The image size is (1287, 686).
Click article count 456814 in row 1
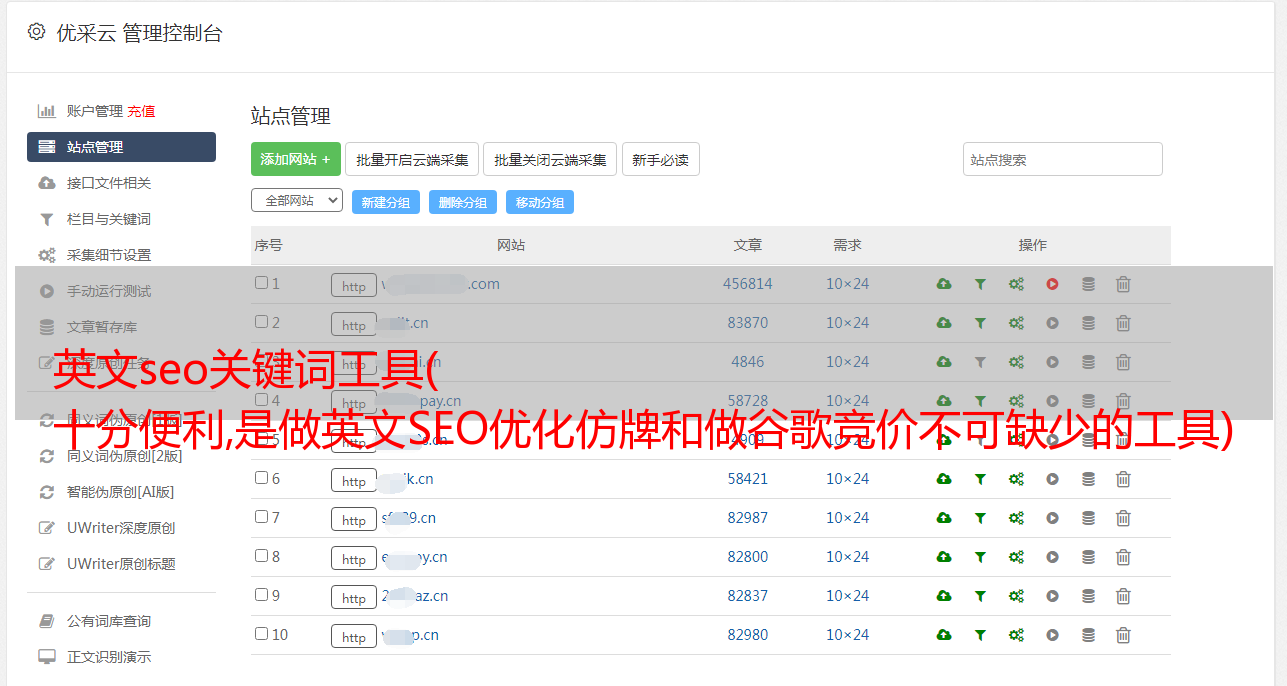tap(748, 284)
